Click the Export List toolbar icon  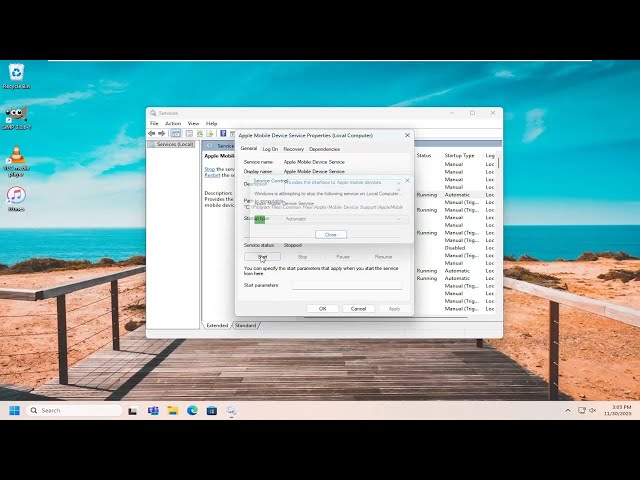tap(210, 133)
